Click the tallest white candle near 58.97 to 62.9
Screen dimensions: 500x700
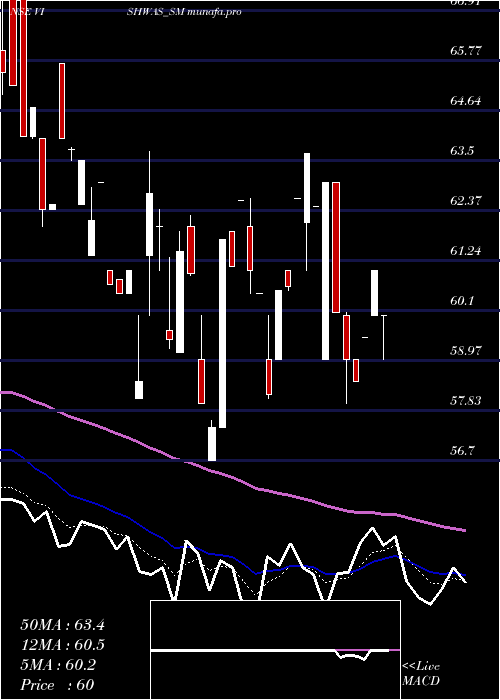(x=325, y=271)
